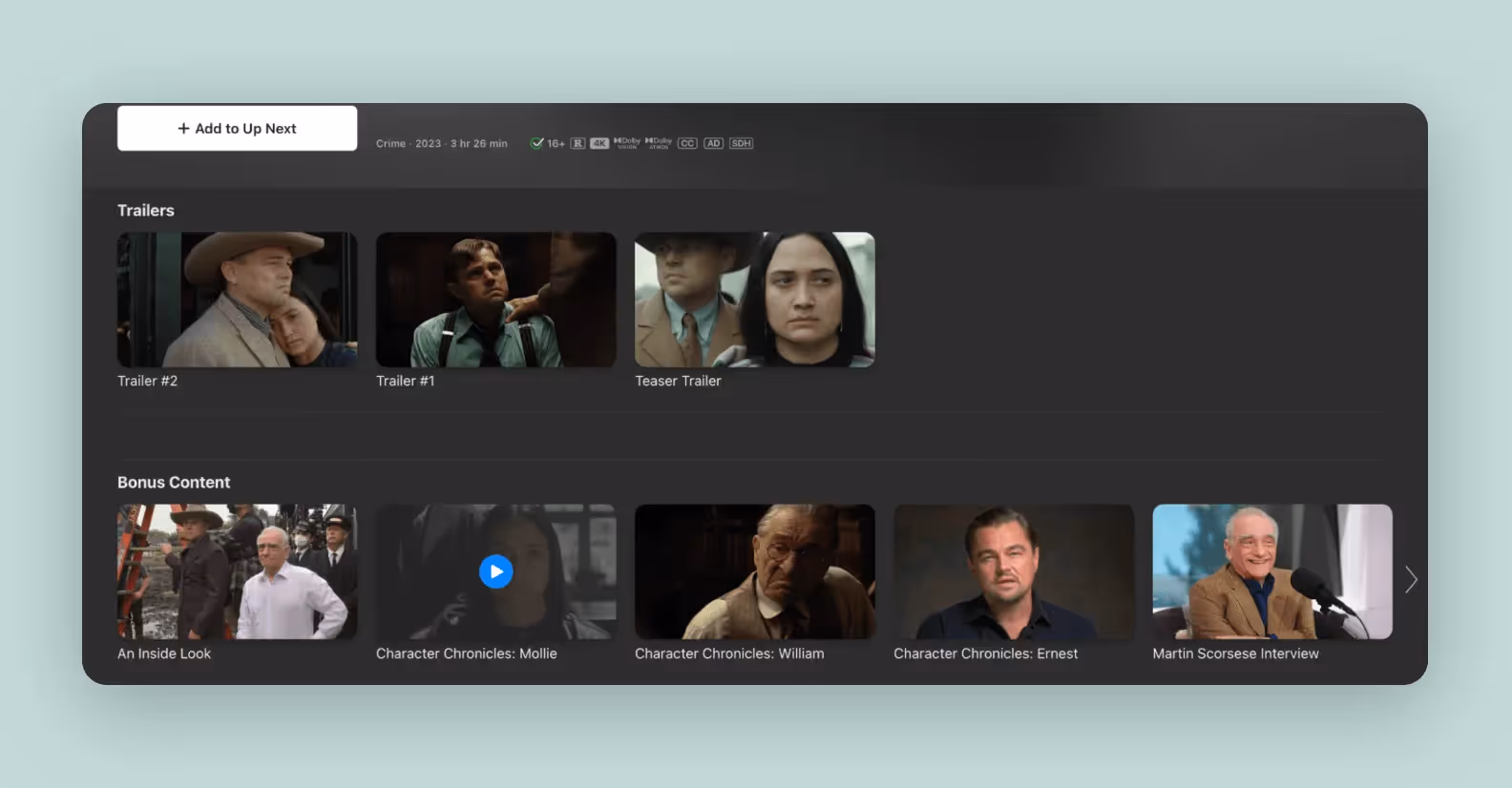Click the SDH subtitles badge
1512x788 pixels.
tap(742, 143)
